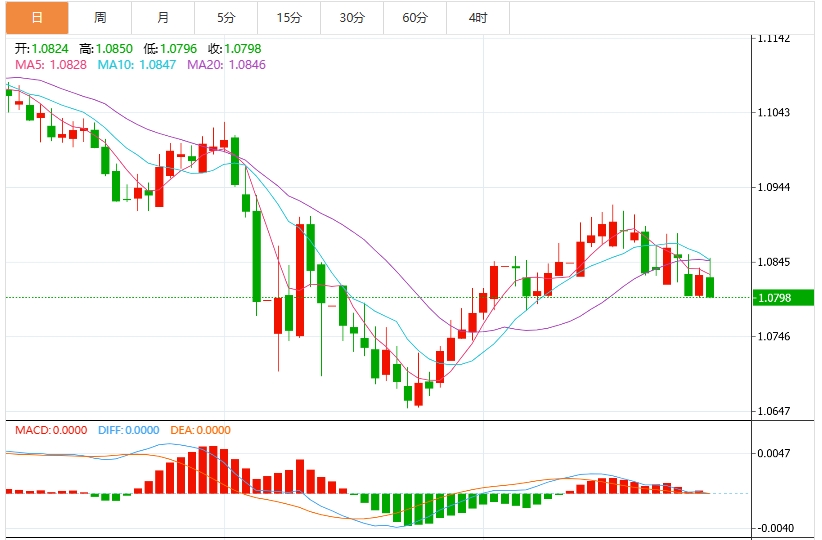
Task: Click the 1.0944 price axis label
Action: pos(774,187)
